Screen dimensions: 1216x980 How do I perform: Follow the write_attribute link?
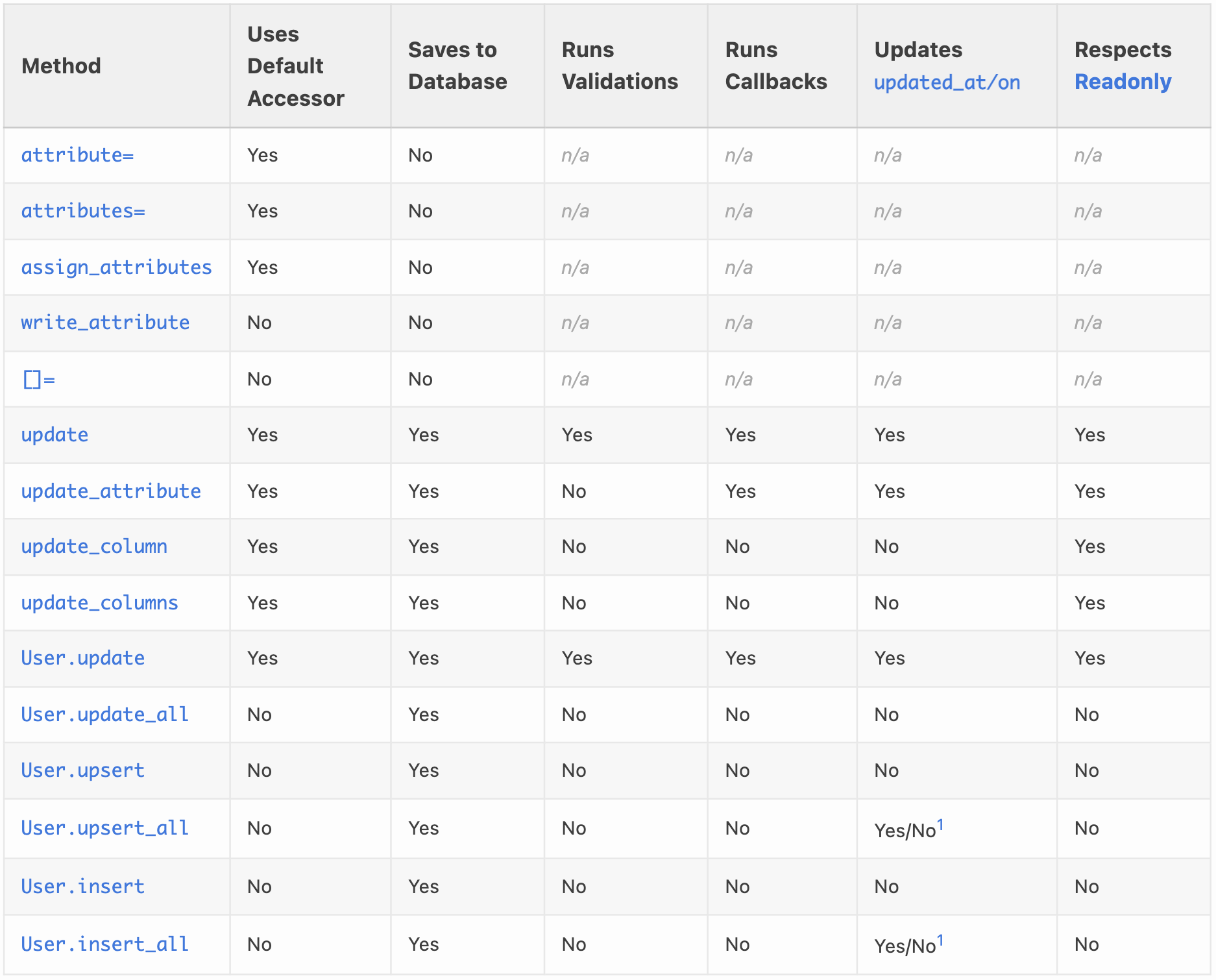(x=105, y=323)
